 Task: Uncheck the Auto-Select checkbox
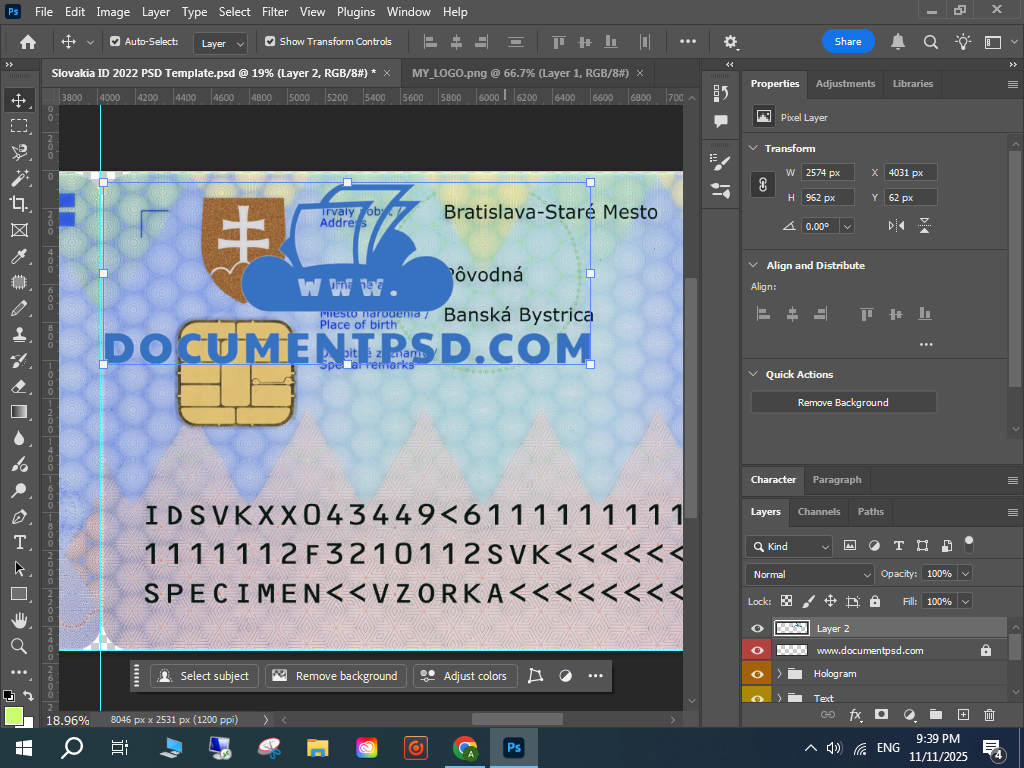pyautogui.click(x=115, y=42)
